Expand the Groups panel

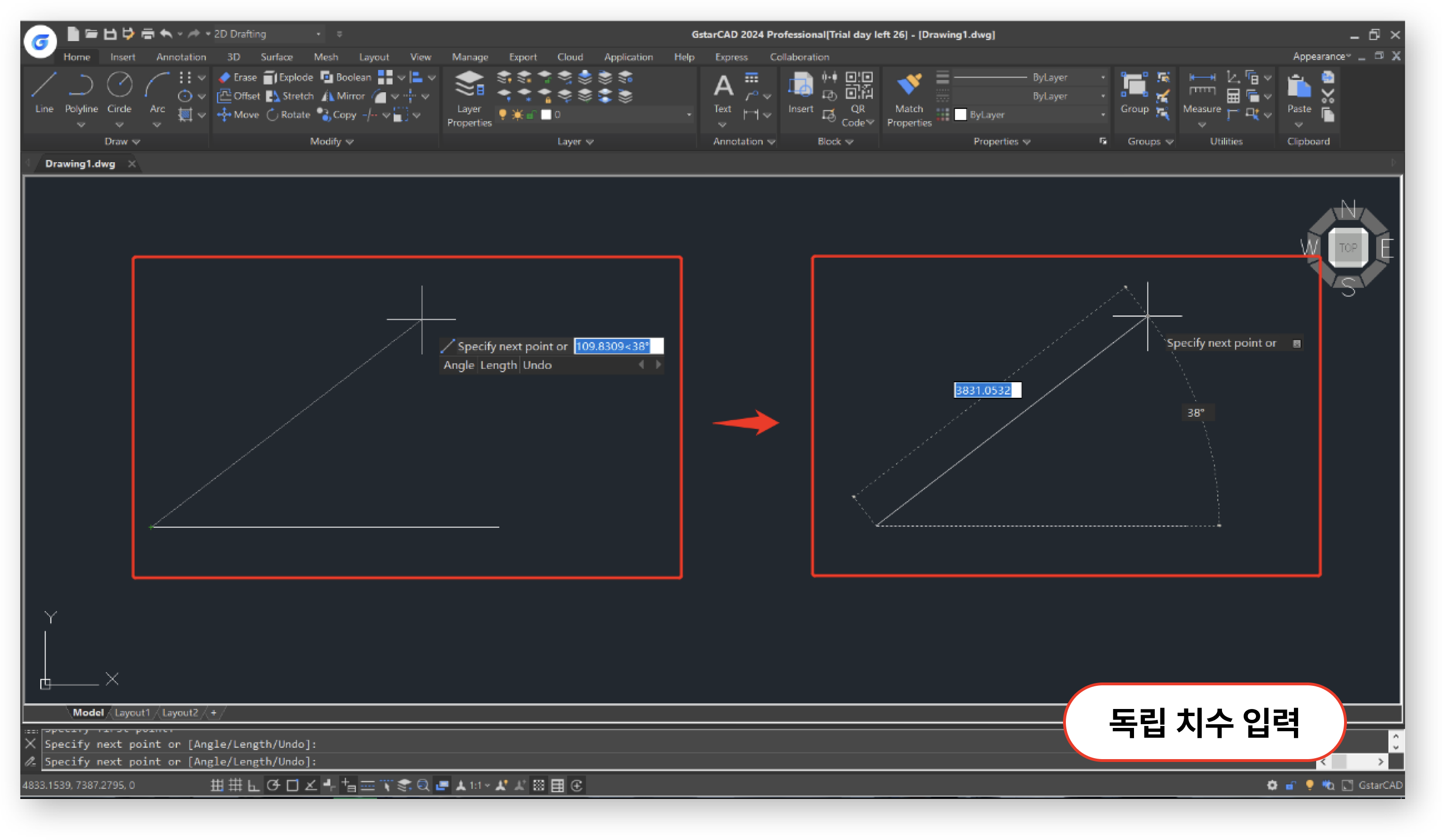coord(1150,141)
